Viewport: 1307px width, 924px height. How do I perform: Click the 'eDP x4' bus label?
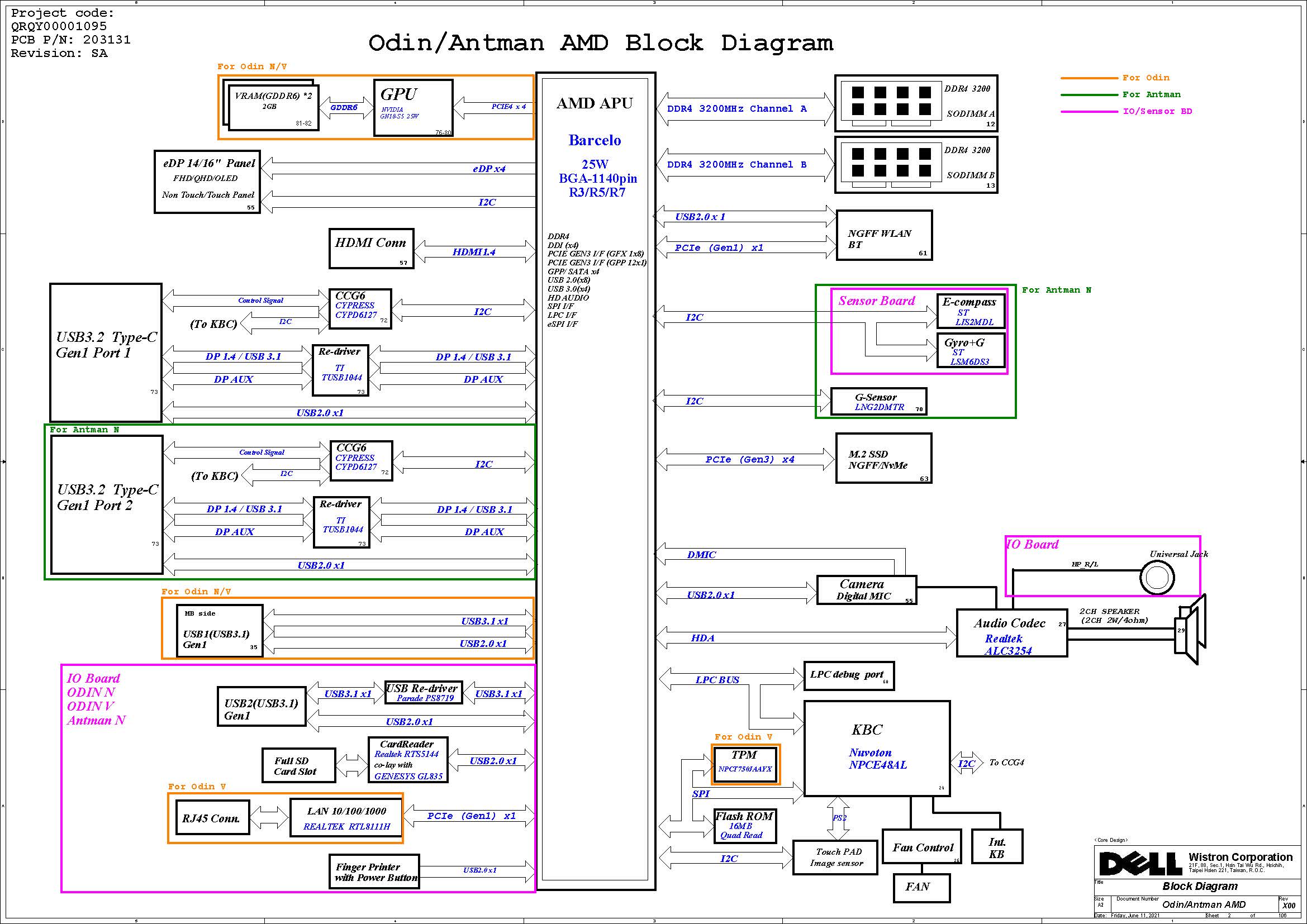coord(489,169)
